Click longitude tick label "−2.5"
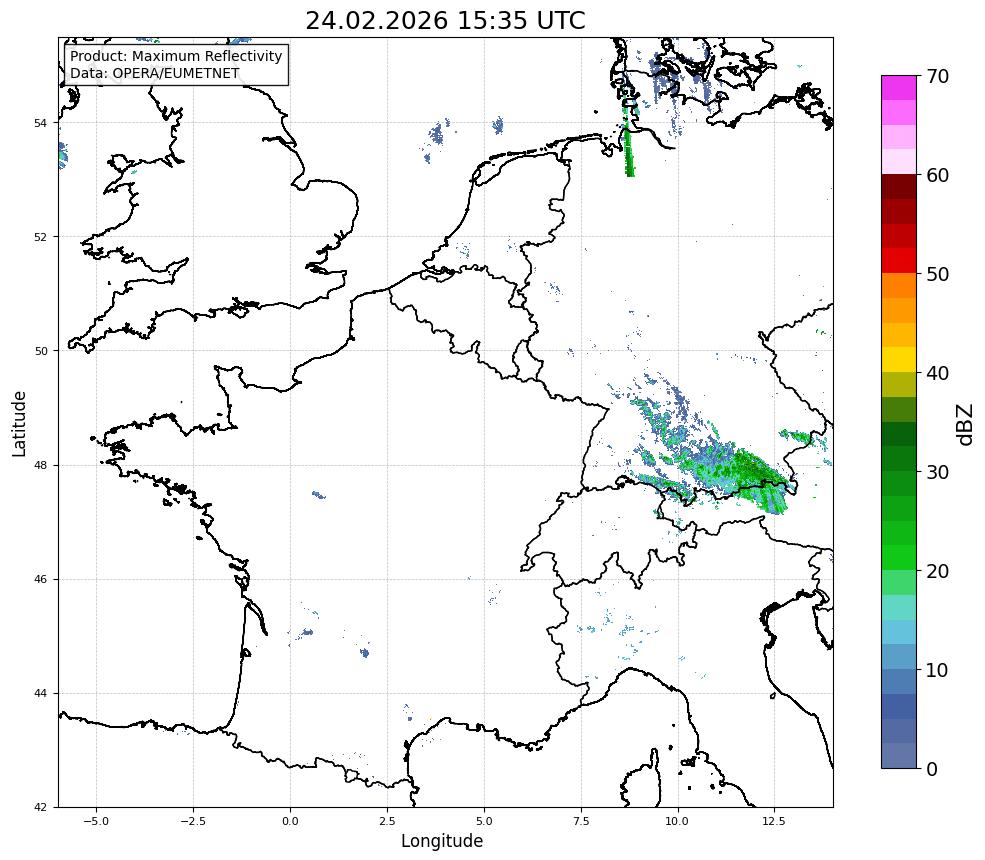 (193, 821)
